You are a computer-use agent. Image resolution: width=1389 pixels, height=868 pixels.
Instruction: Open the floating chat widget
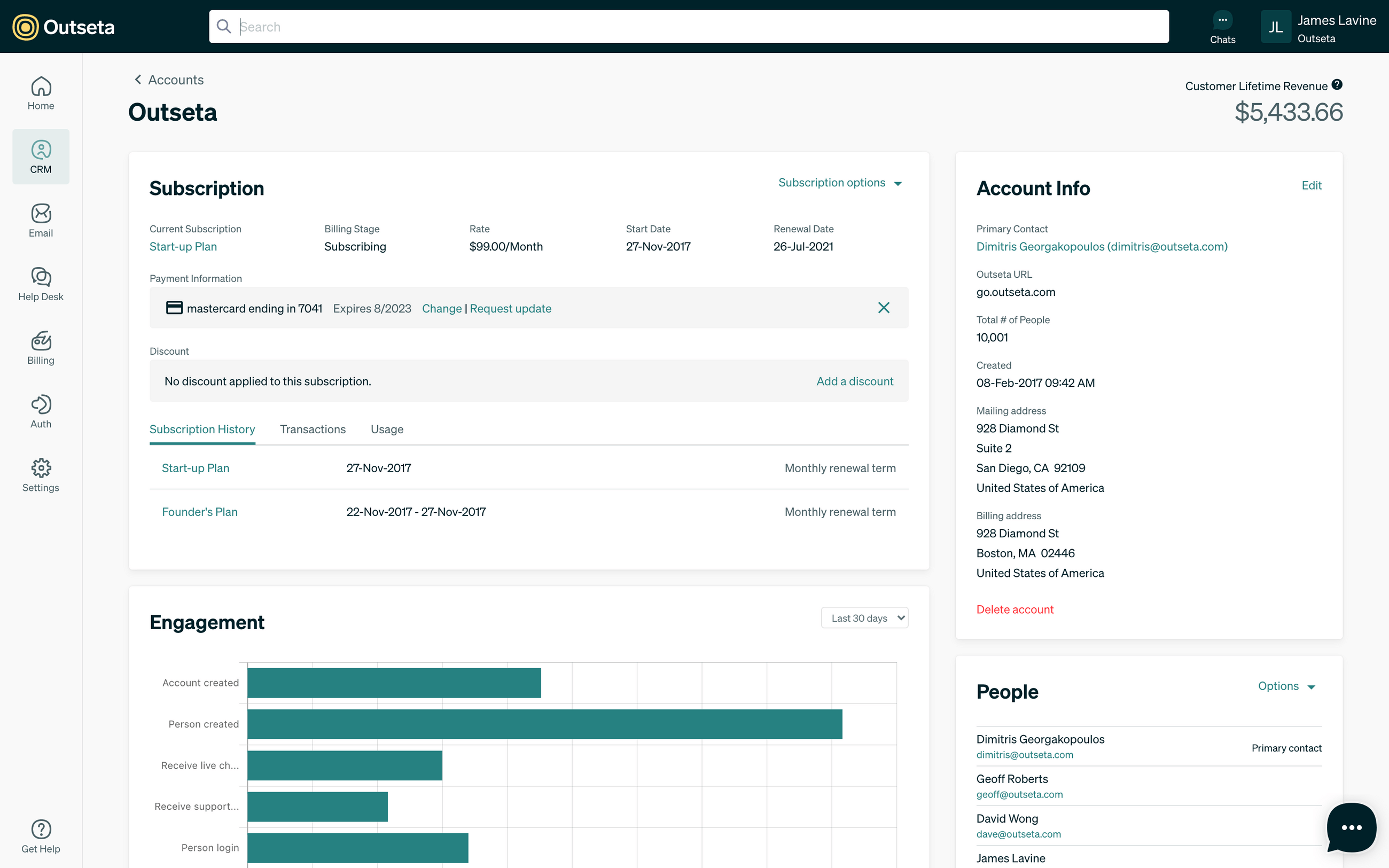tap(1351, 828)
